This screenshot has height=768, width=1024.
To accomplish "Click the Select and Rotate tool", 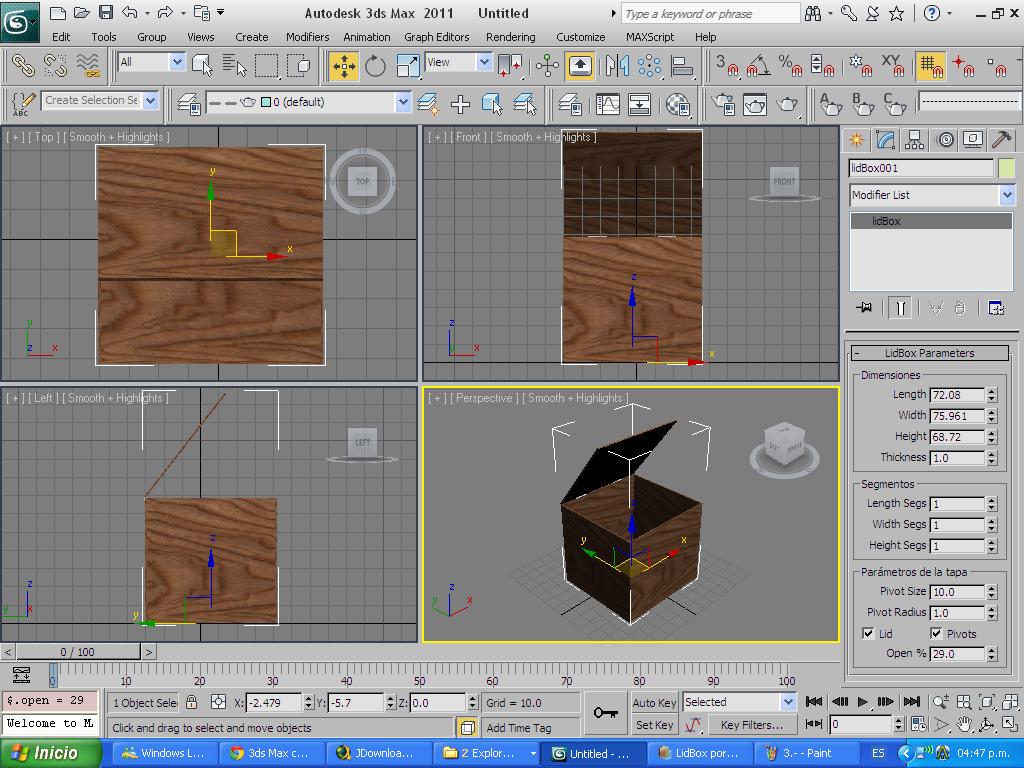I will (376, 67).
